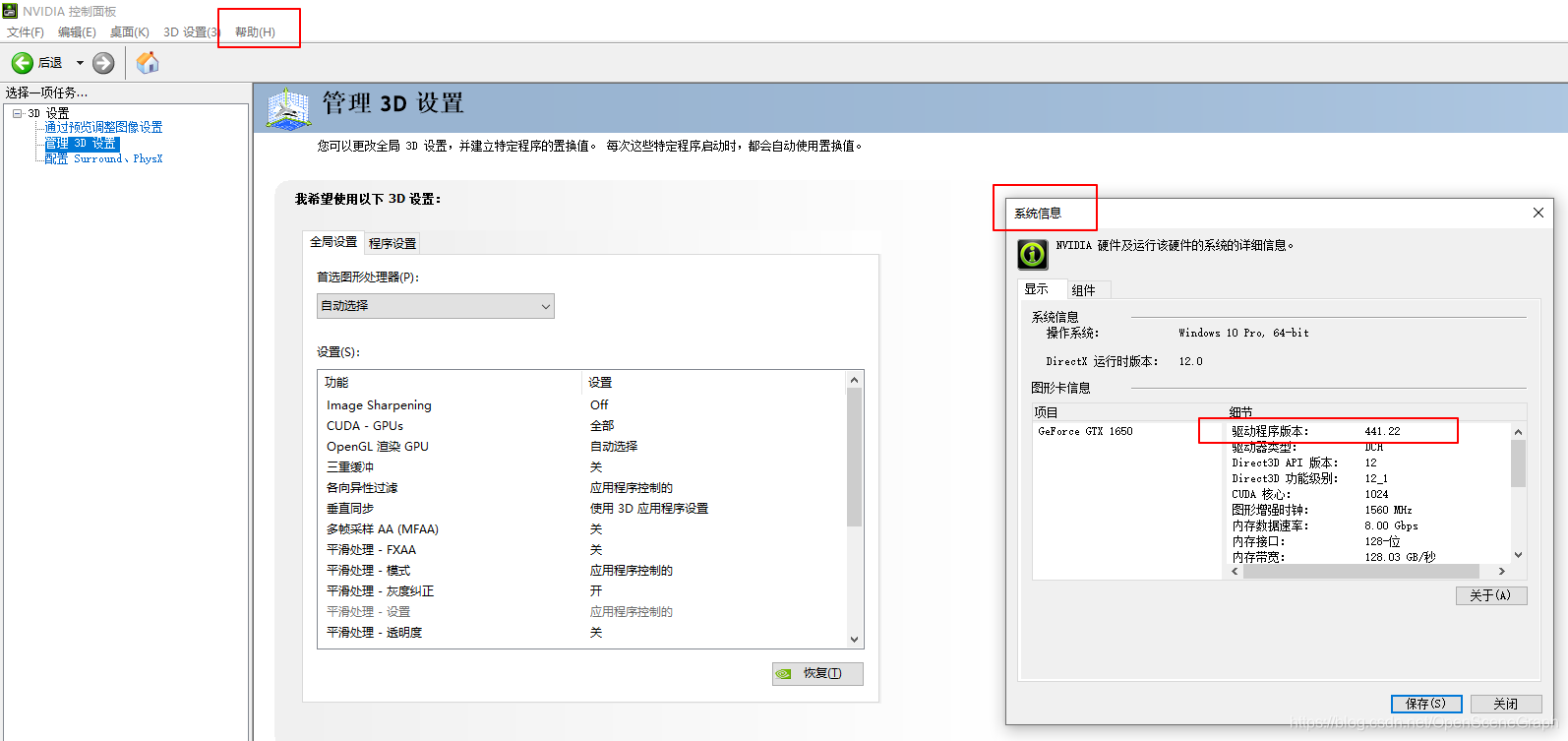
Task: Click settings list scroll-down arrow
Action: (854, 640)
